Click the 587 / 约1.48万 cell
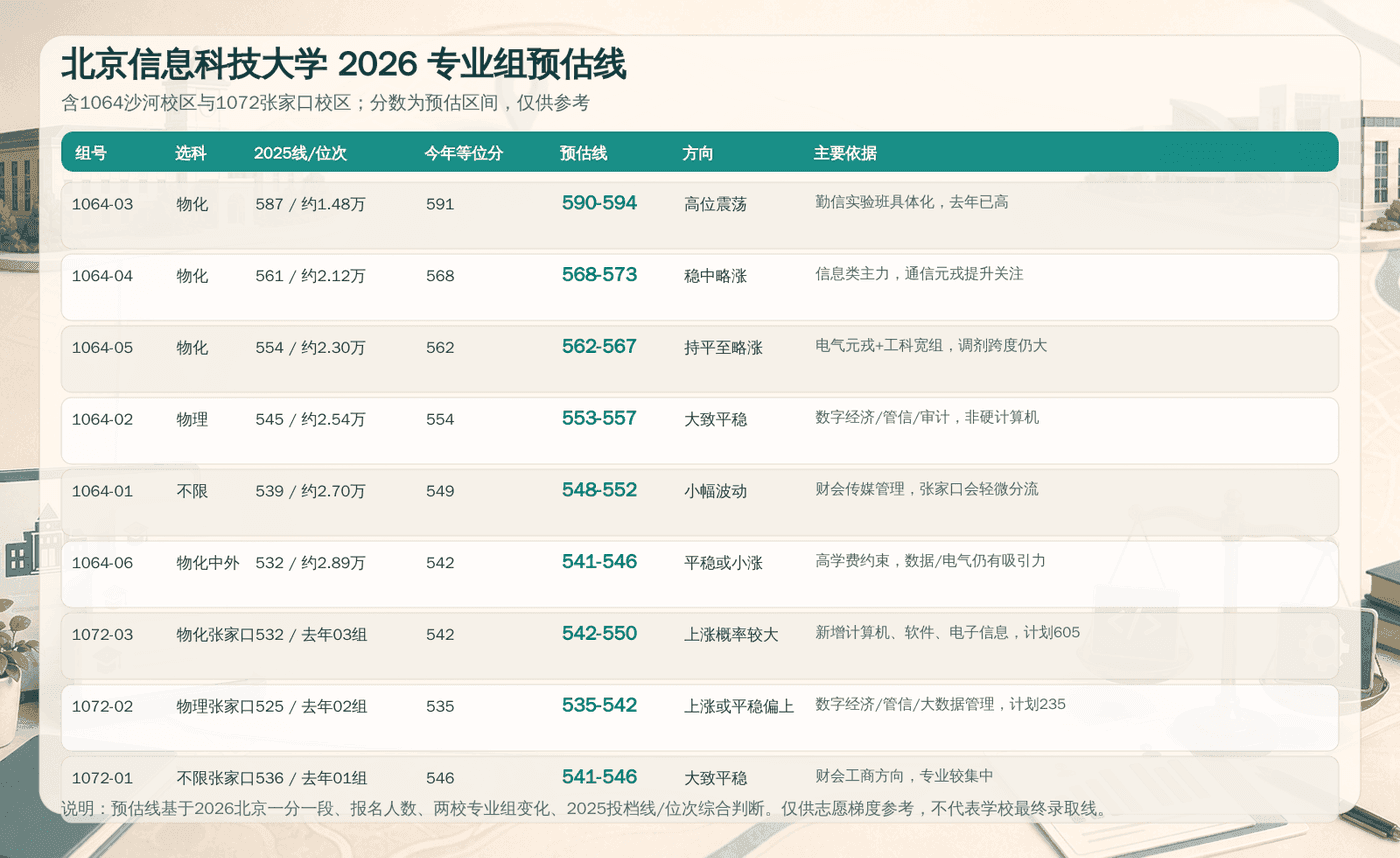This screenshot has width=1400, height=858. tap(310, 204)
